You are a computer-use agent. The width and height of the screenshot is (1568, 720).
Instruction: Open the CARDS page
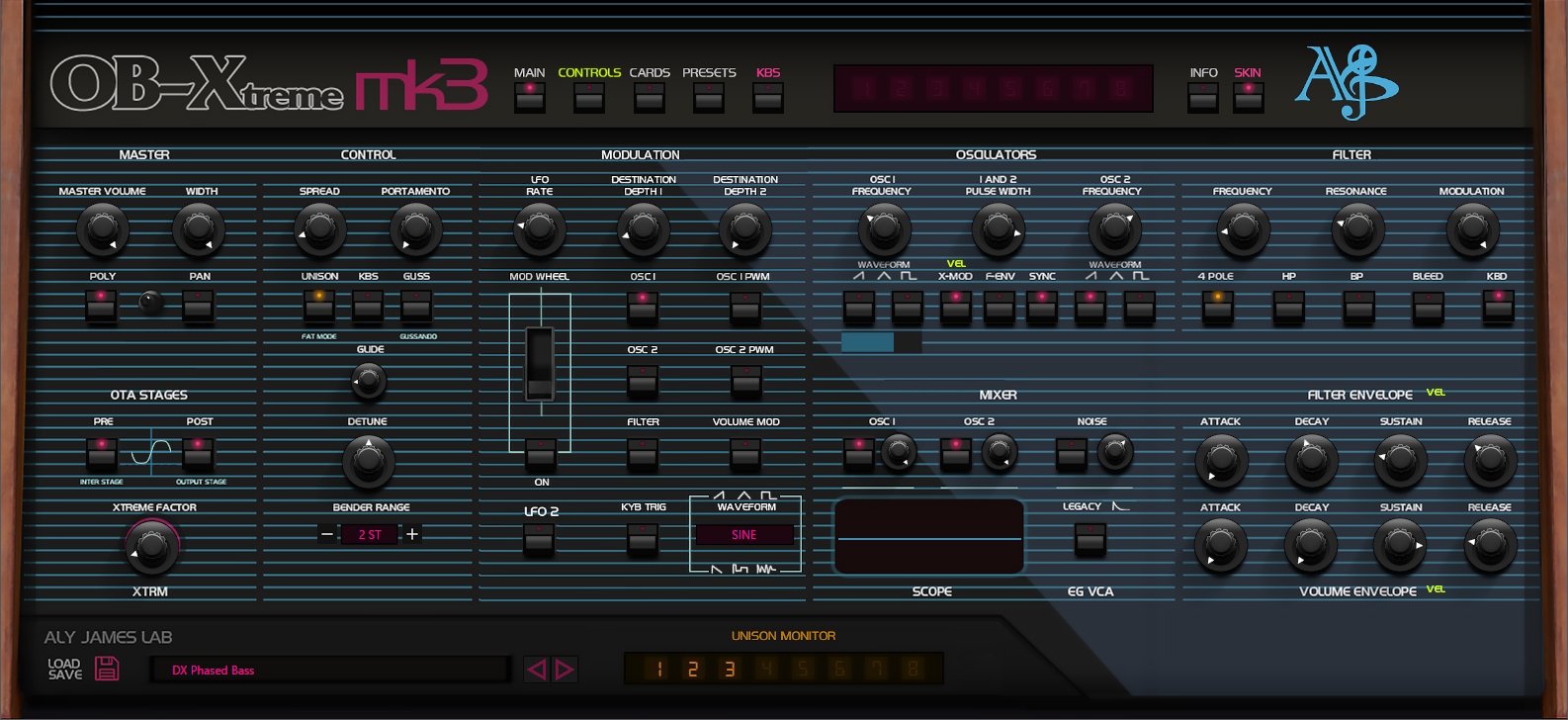pos(650,97)
